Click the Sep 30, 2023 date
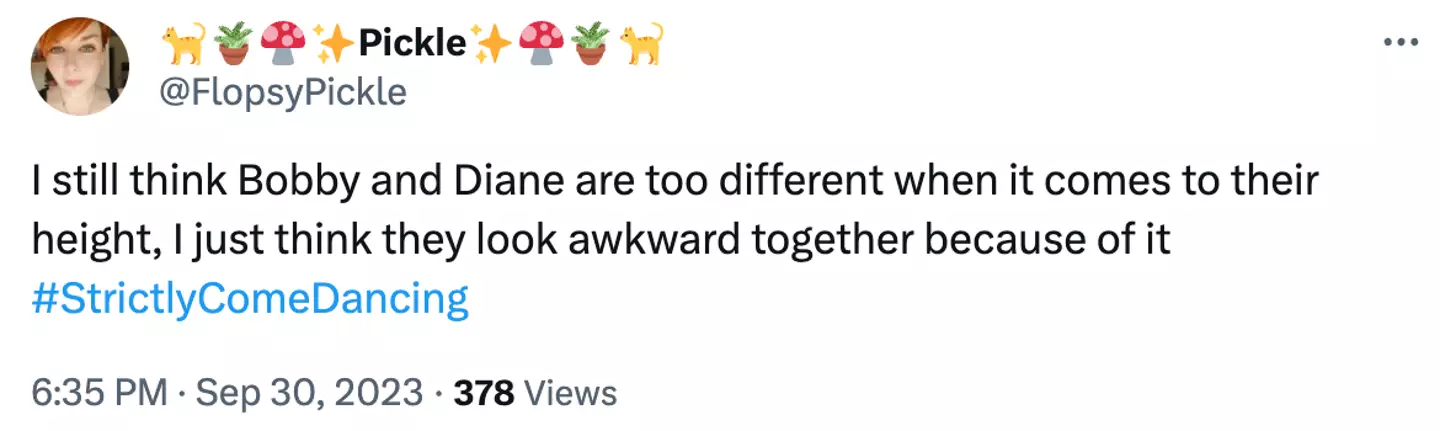 (x=309, y=393)
